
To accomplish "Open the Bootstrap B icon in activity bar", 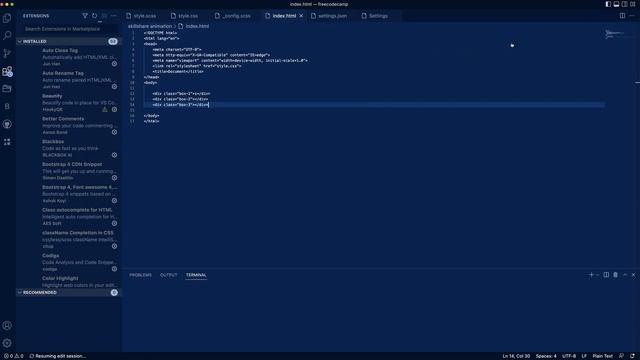I will click(7, 107).
